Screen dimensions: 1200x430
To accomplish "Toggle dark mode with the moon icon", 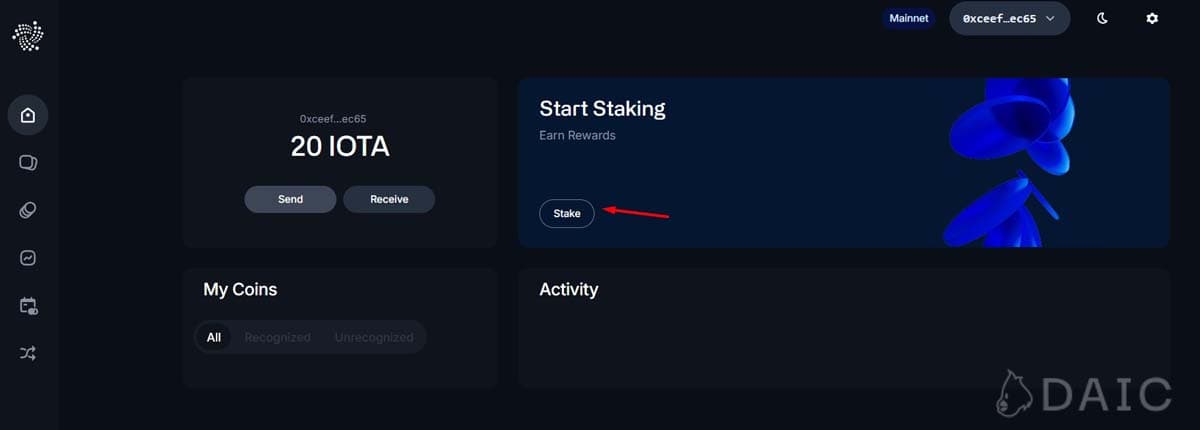I will (1103, 18).
